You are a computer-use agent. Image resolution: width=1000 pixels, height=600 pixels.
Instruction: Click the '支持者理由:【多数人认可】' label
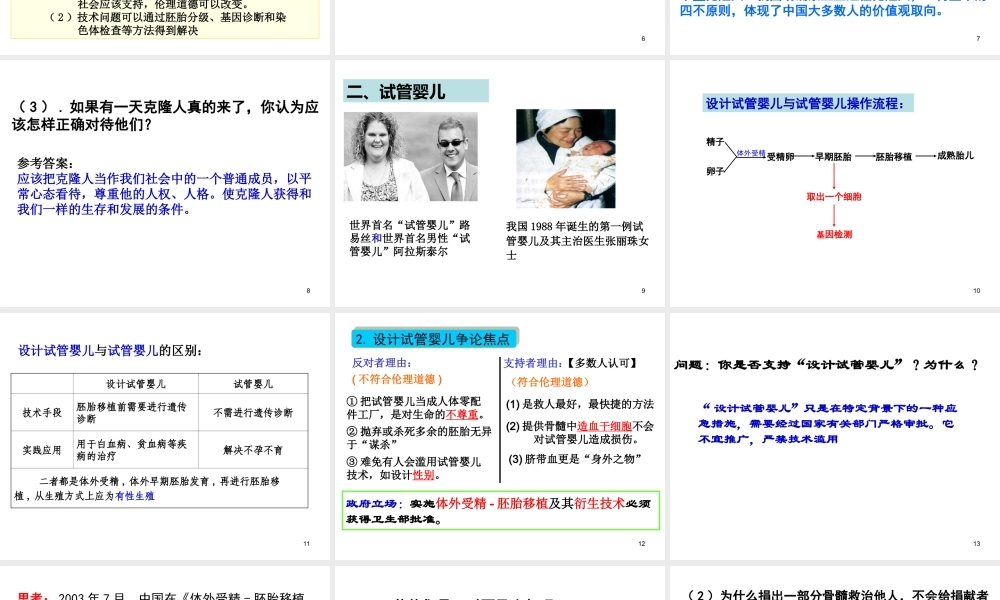tap(570, 363)
